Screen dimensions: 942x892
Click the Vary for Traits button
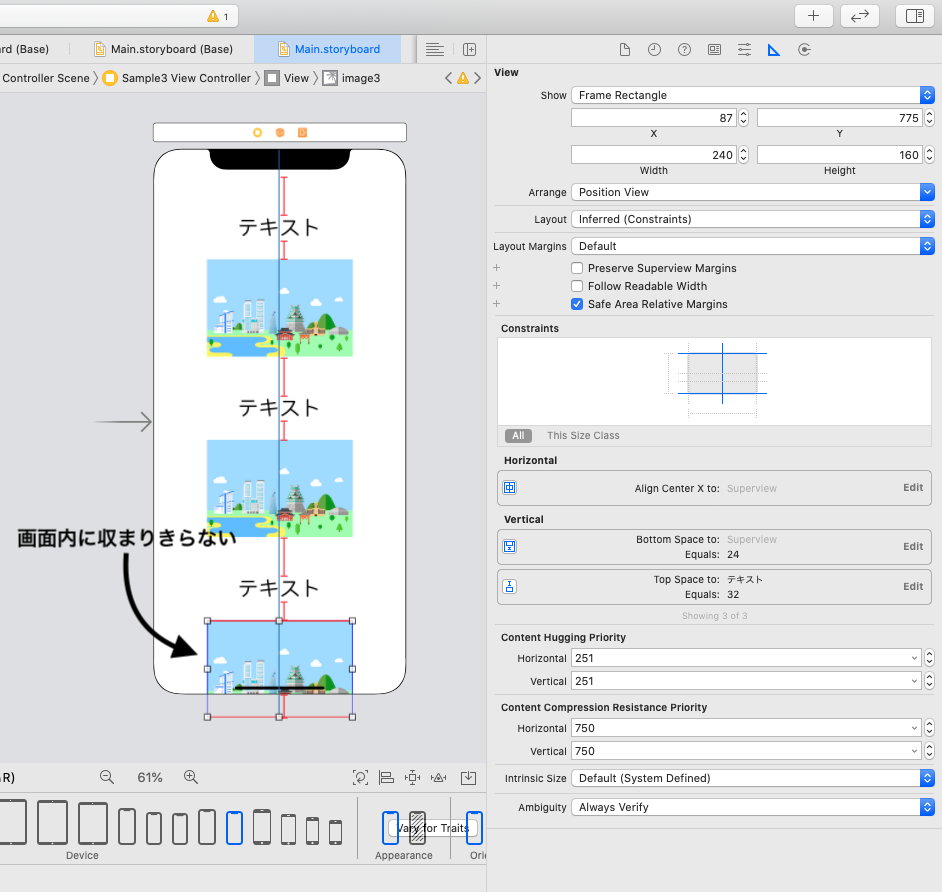(433, 828)
